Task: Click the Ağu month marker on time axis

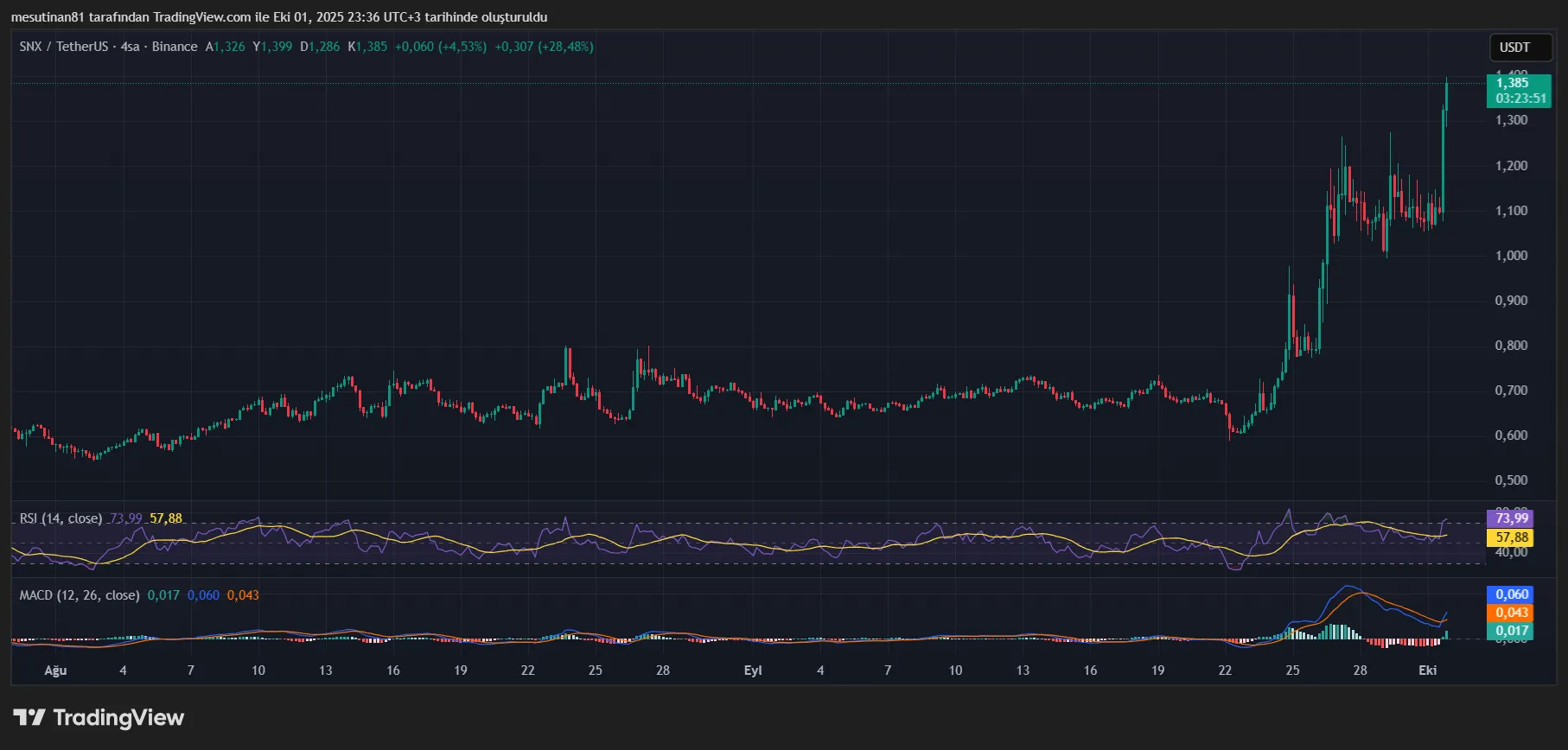Action: [x=55, y=671]
